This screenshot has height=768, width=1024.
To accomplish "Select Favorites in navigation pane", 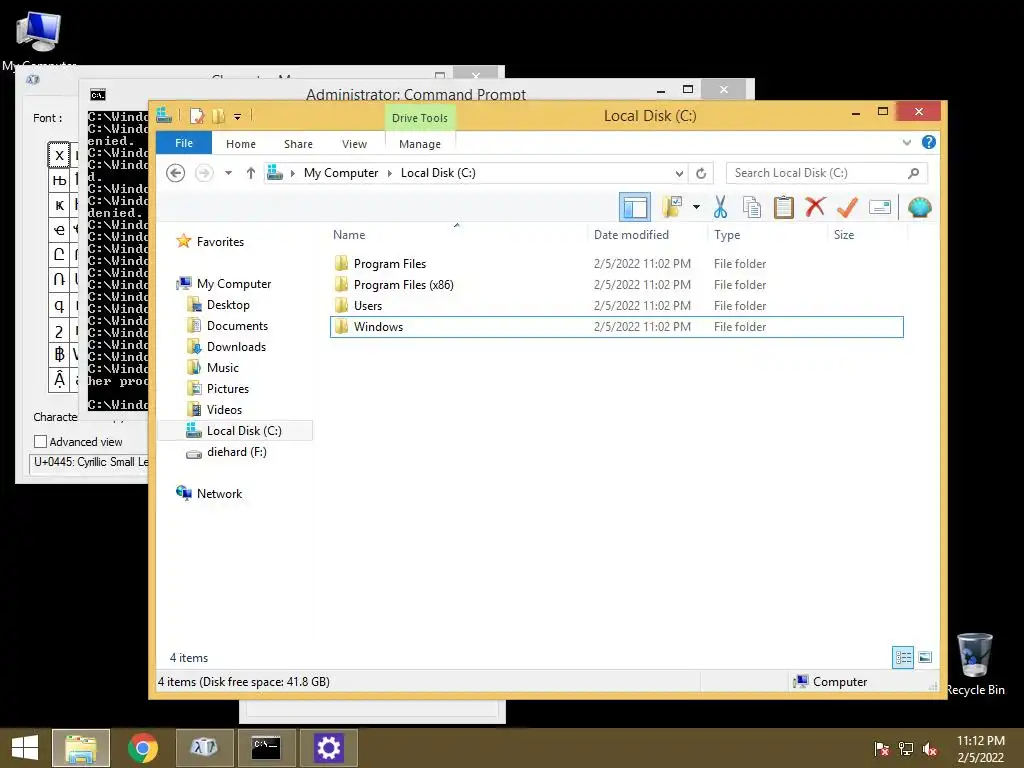I will [220, 242].
